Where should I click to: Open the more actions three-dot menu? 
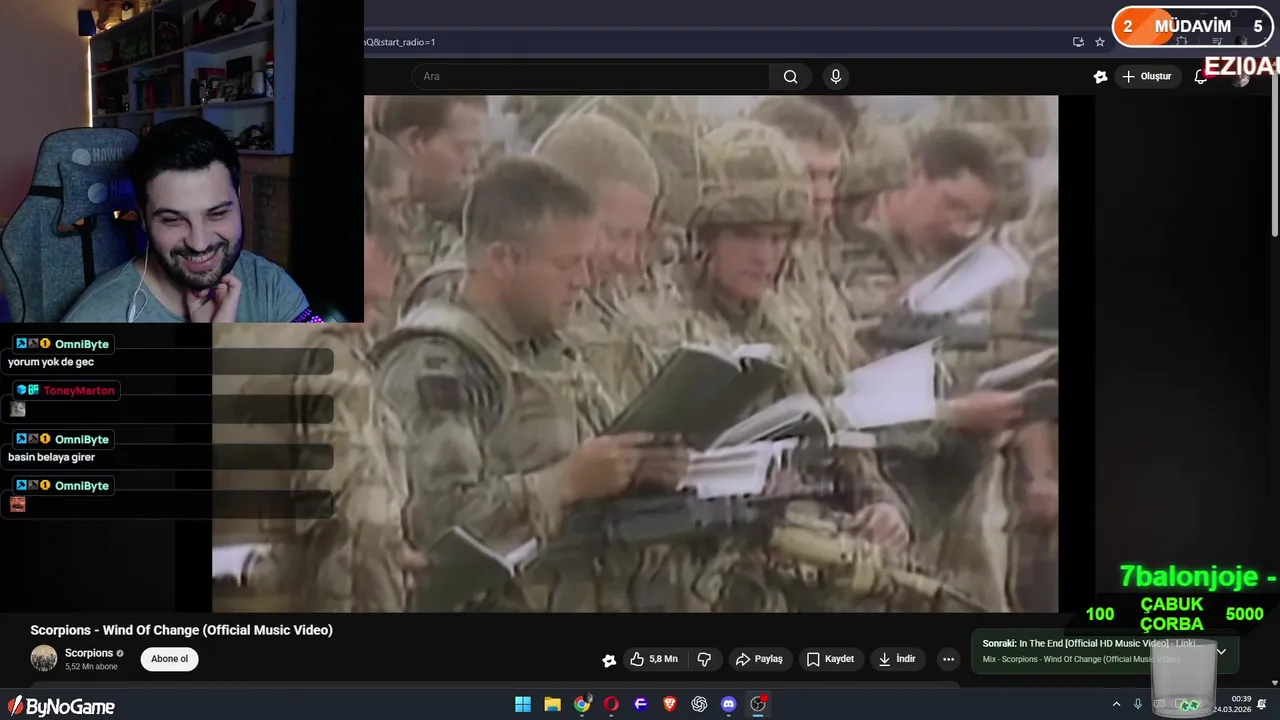pos(948,659)
